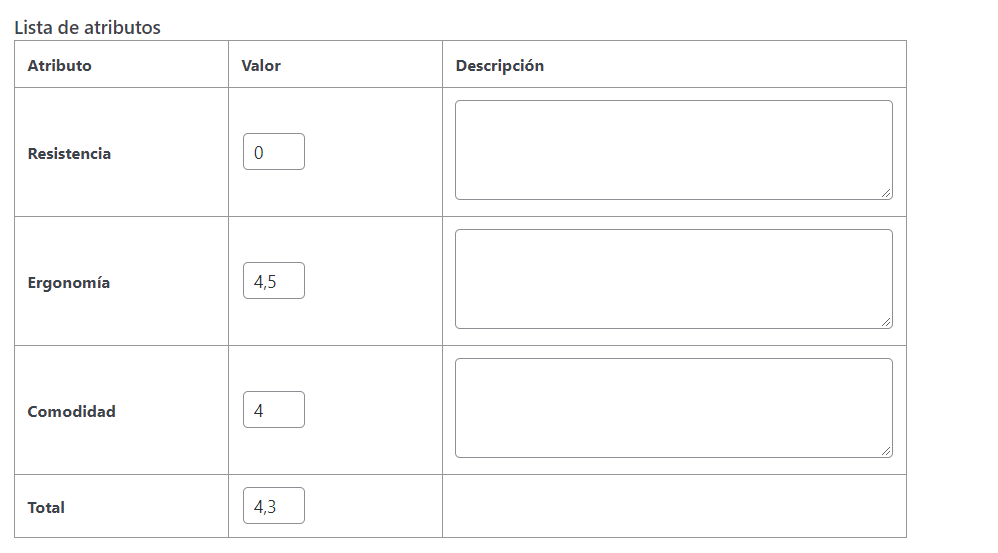
Task: Select the Ergonomía row label
Action: pyautogui.click(x=68, y=283)
